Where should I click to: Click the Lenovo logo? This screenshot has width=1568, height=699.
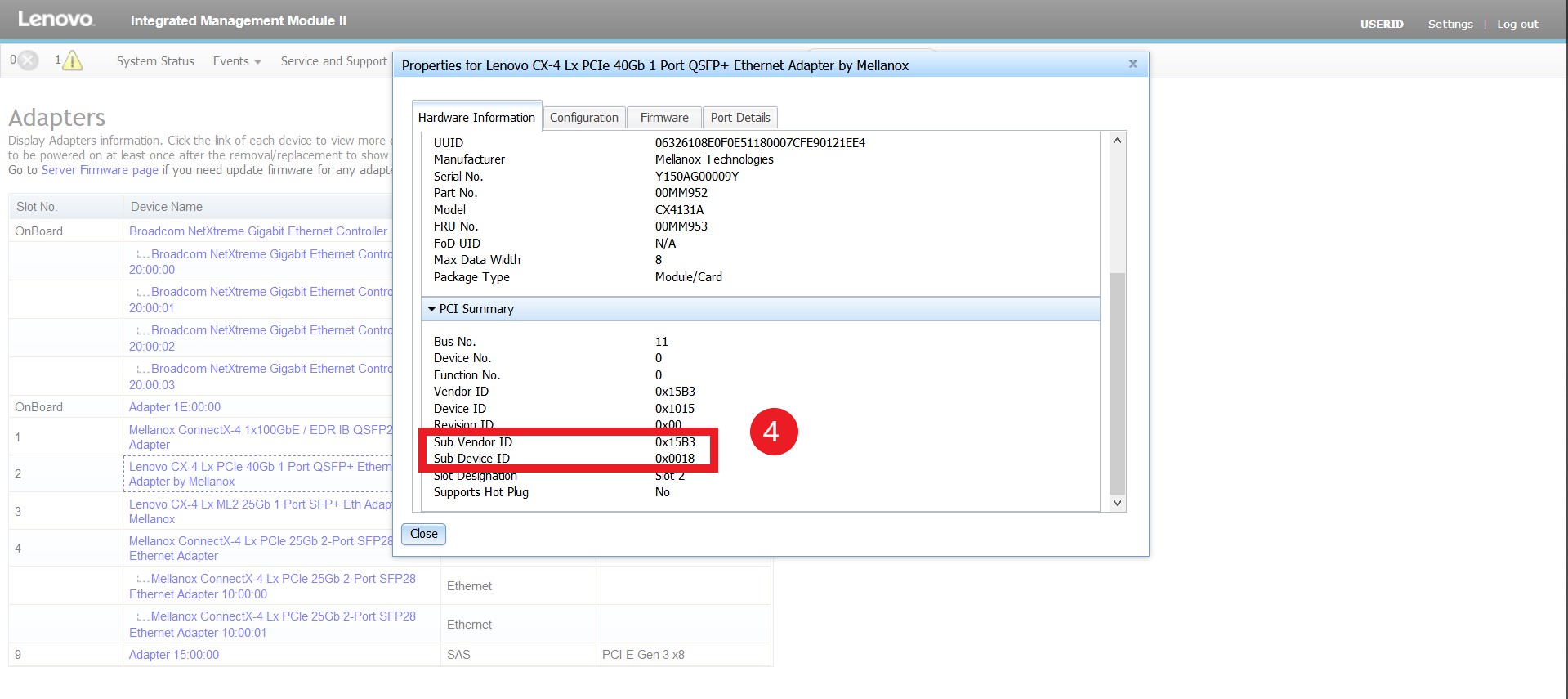[56, 20]
